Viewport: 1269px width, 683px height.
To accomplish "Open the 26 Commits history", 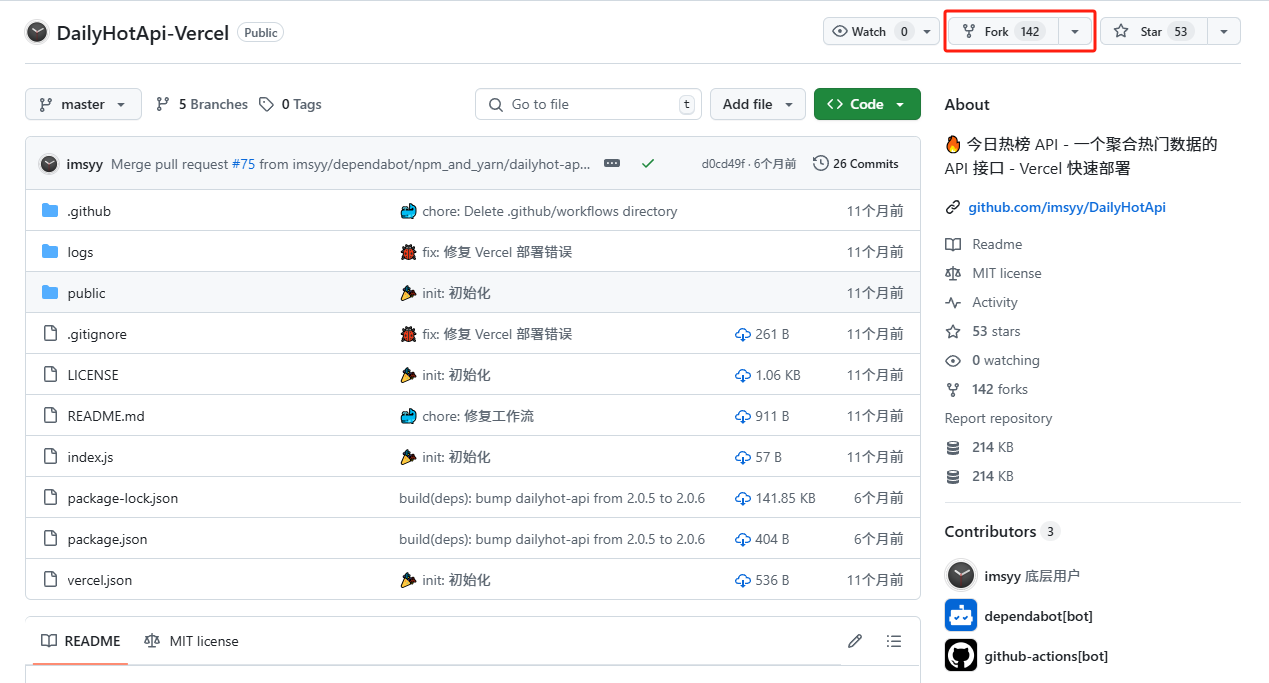I will tap(856, 163).
